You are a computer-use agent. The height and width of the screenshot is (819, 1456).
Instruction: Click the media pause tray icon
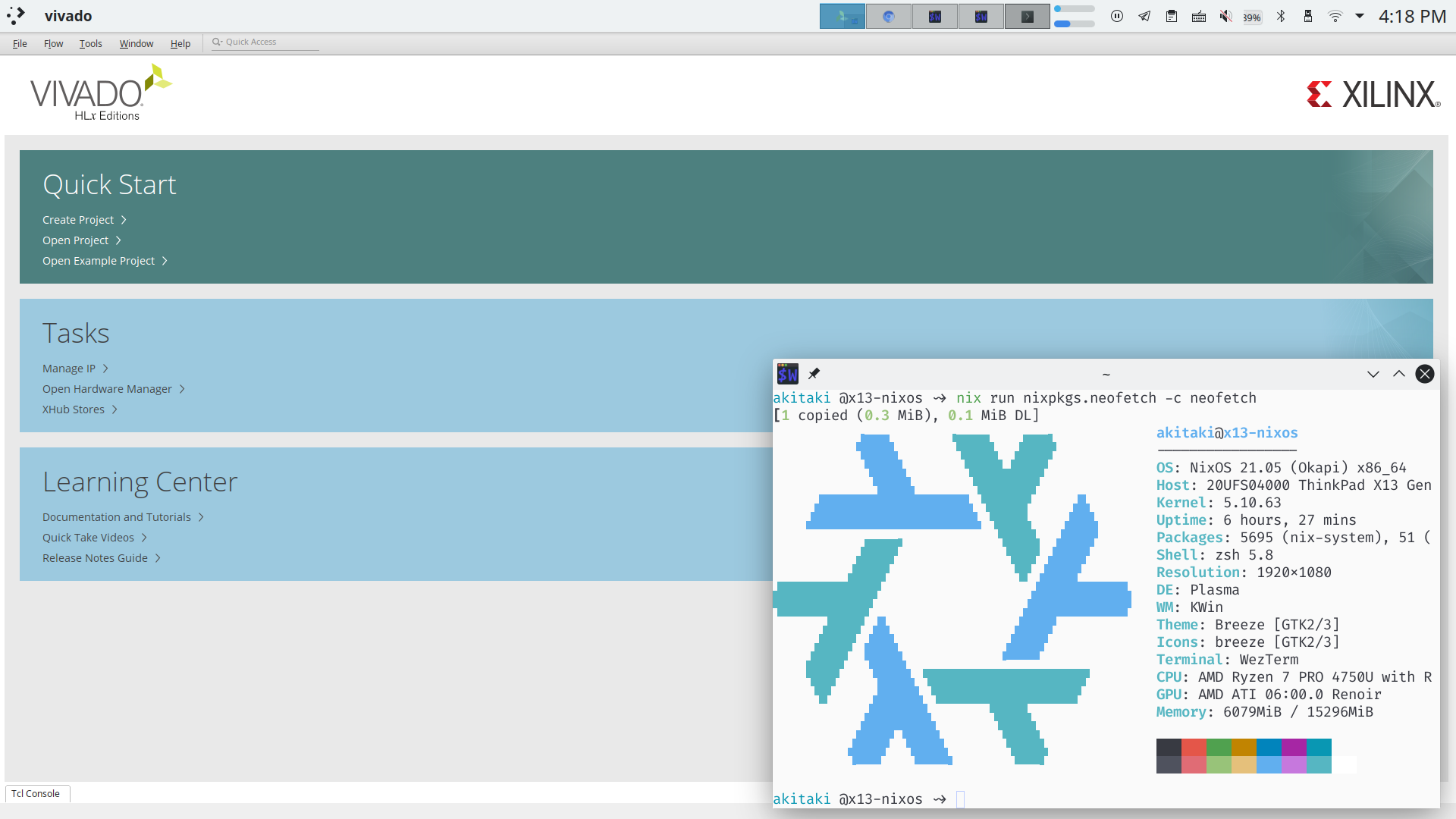point(1117,16)
